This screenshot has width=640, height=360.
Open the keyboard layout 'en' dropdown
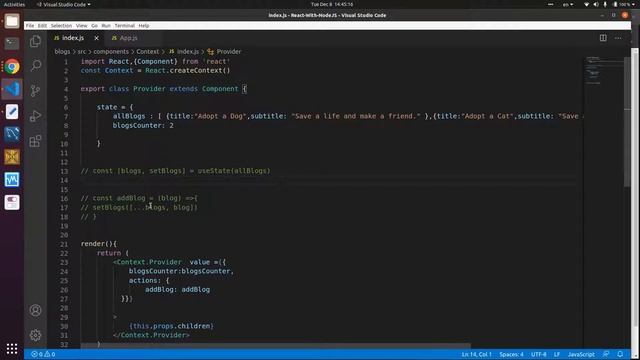point(568,4)
